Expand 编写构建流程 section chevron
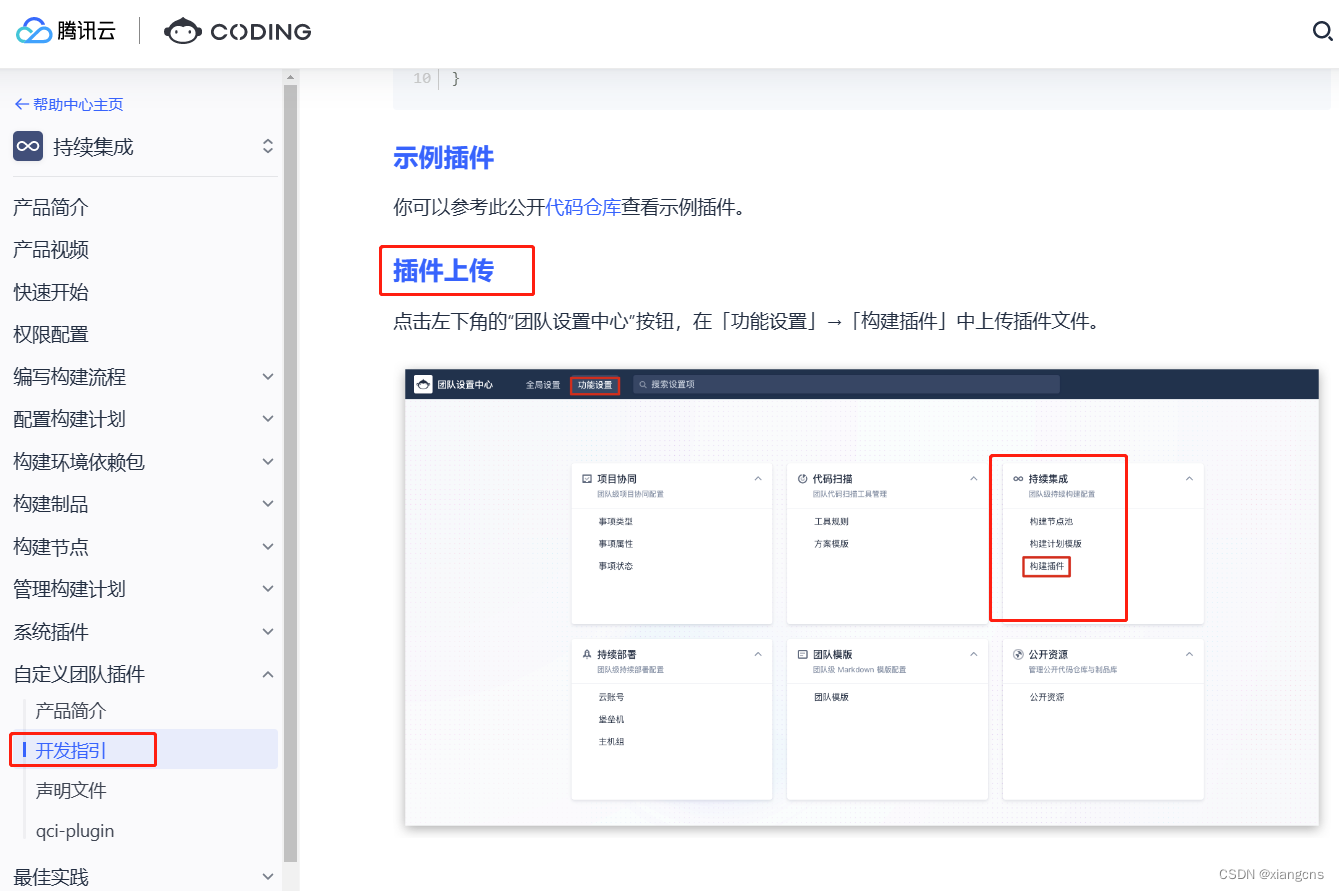 tap(267, 377)
